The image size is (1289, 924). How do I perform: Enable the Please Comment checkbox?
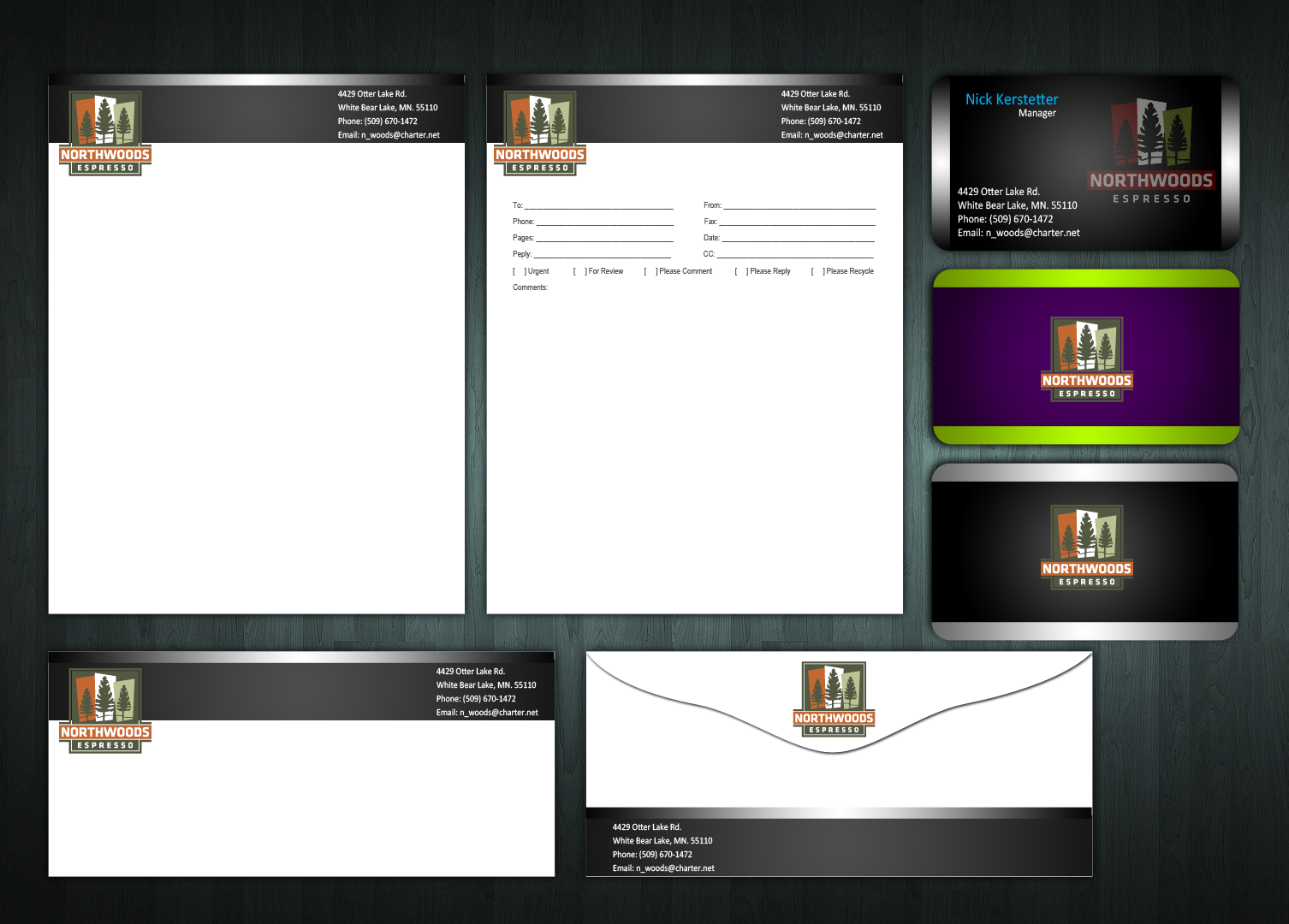coord(650,271)
